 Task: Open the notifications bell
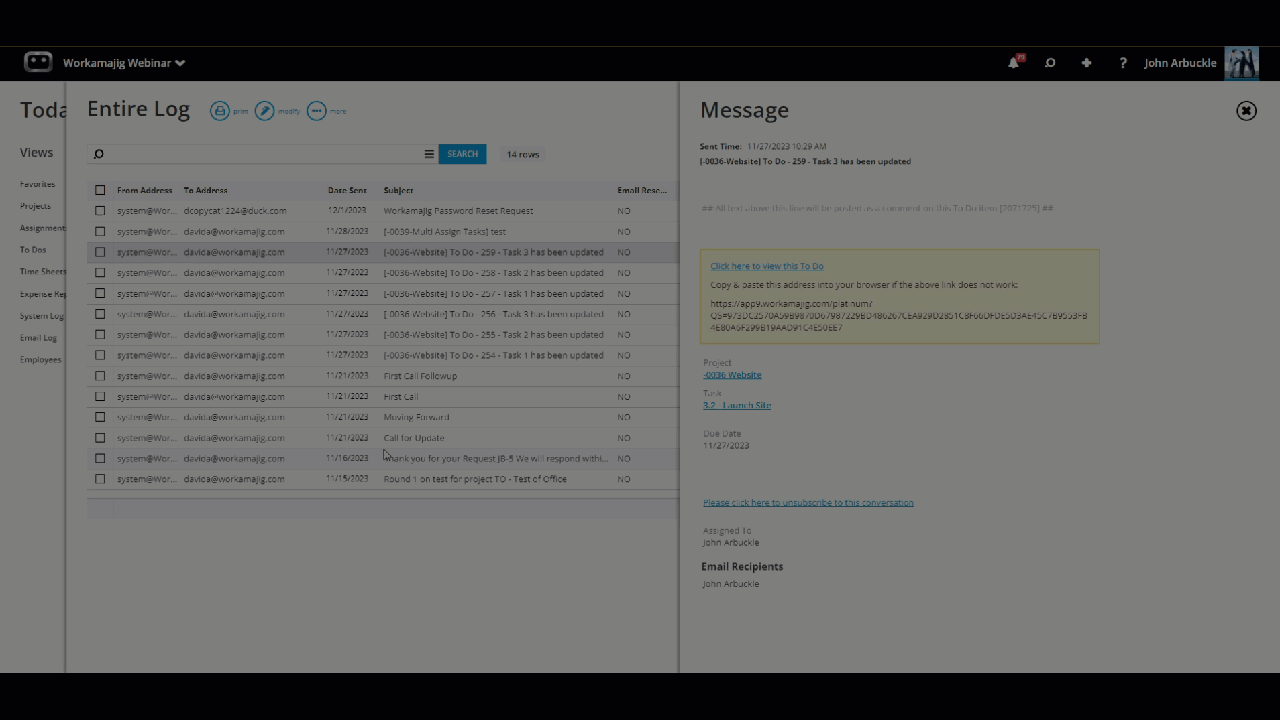tap(1014, 62)
